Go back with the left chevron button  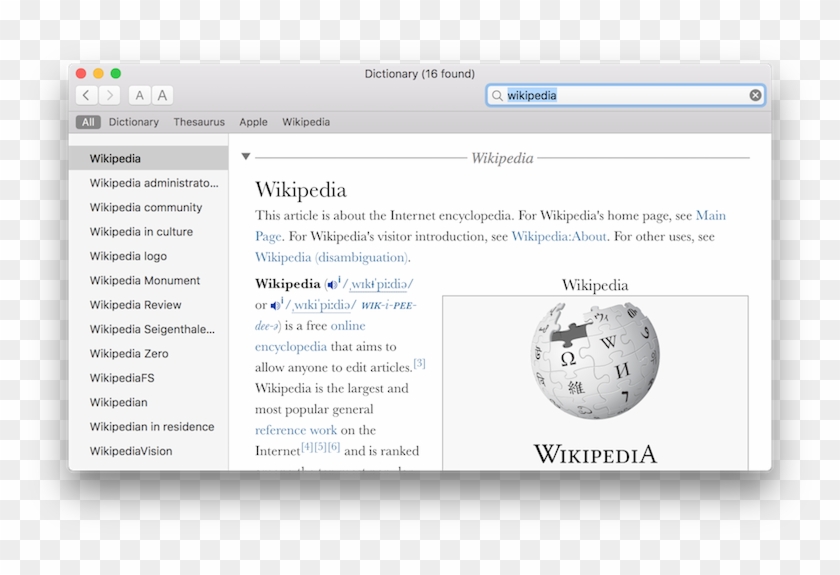[86, 95]
